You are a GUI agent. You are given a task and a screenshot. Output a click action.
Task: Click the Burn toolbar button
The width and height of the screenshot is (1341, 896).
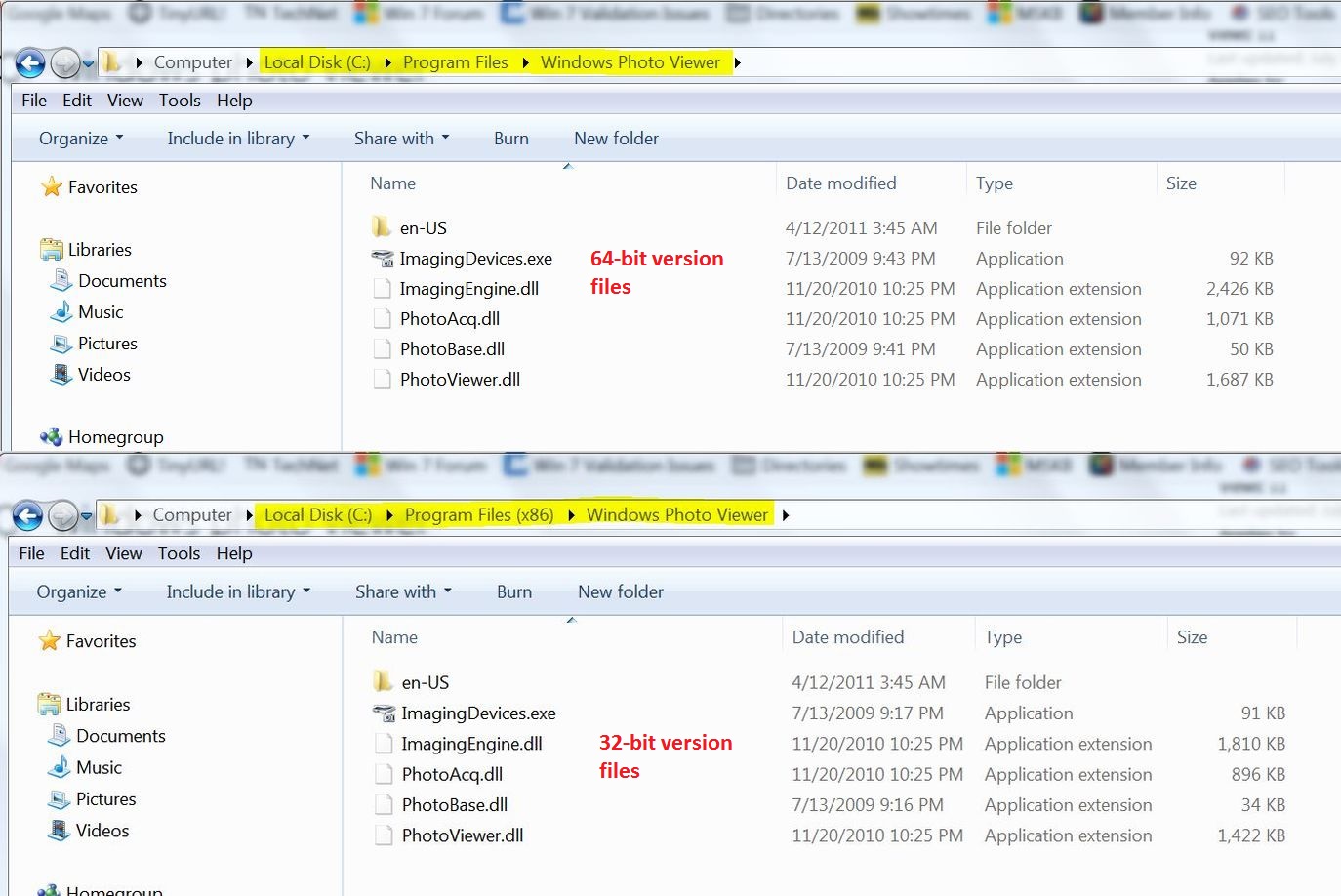[510, 138]
